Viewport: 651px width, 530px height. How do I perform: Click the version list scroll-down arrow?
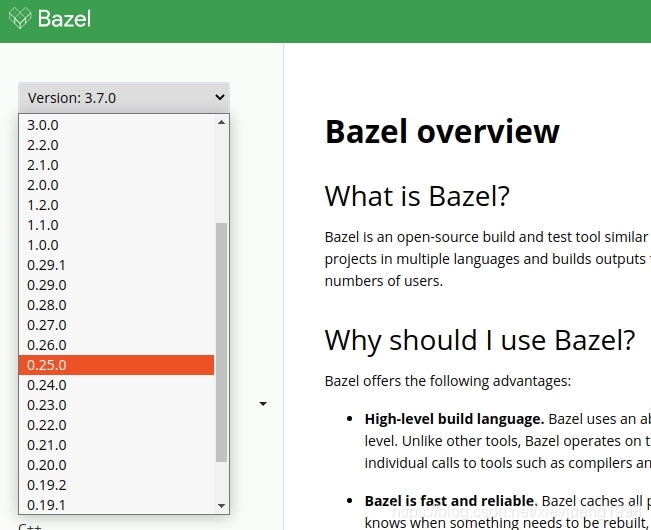tap(221, 506)
